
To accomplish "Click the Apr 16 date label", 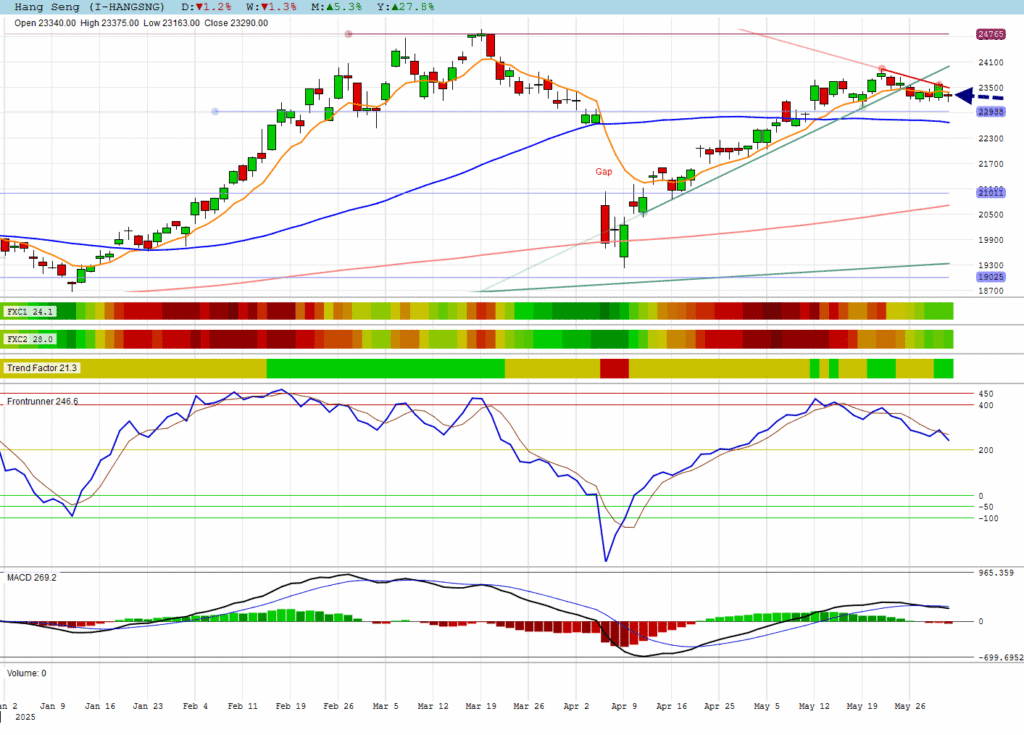I will tap(671, 706).
